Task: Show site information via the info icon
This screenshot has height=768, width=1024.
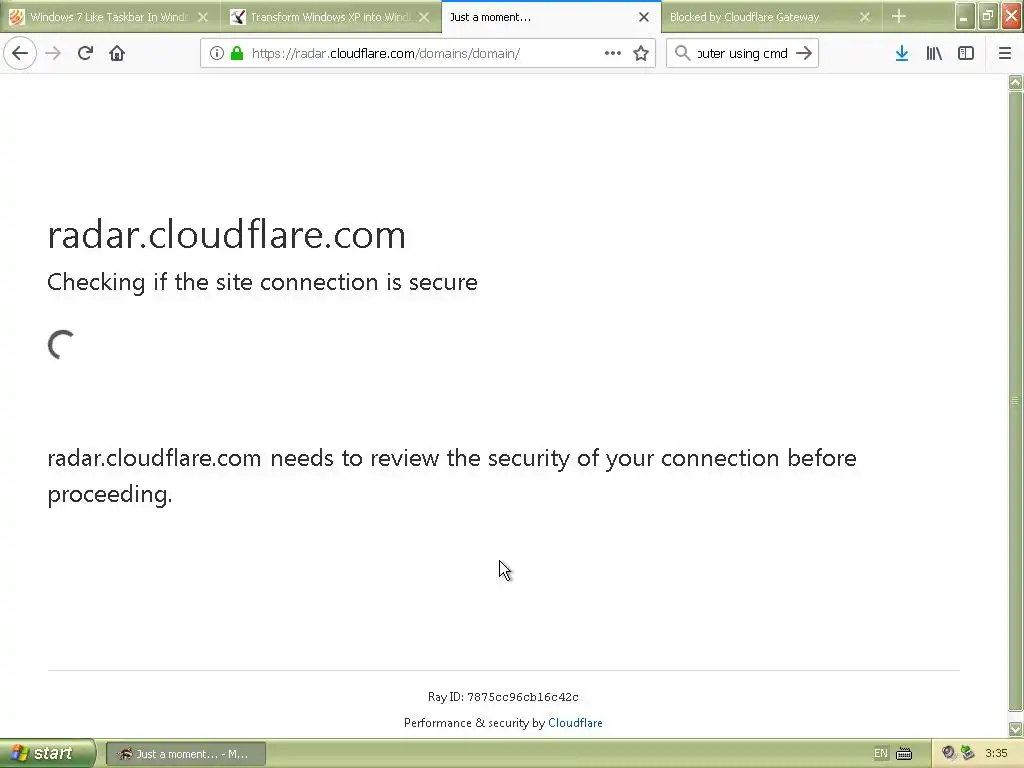Action: (x=217, y=53)
